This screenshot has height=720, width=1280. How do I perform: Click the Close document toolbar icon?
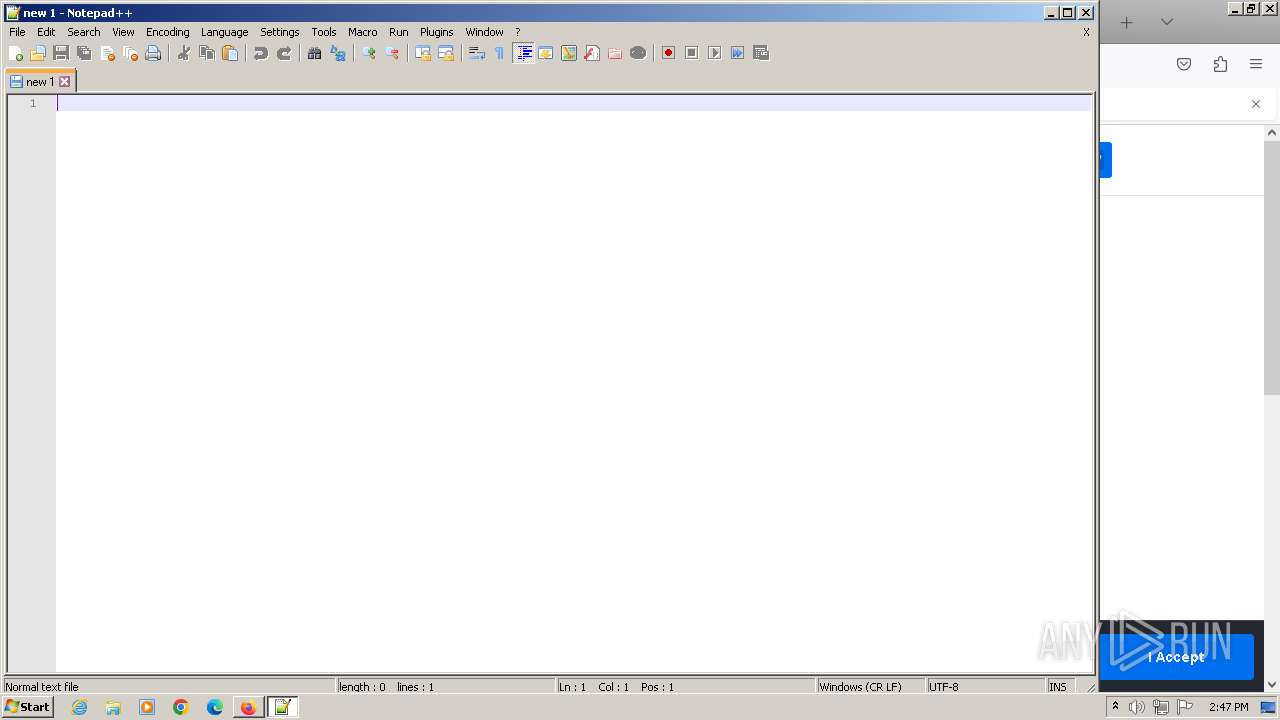tap(107, 53)
